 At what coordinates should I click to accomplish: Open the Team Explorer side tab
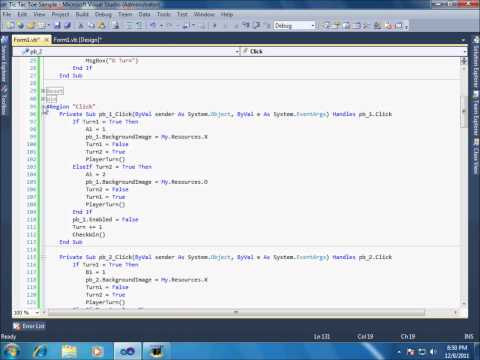pyautogui.click(x=476, y=113)
